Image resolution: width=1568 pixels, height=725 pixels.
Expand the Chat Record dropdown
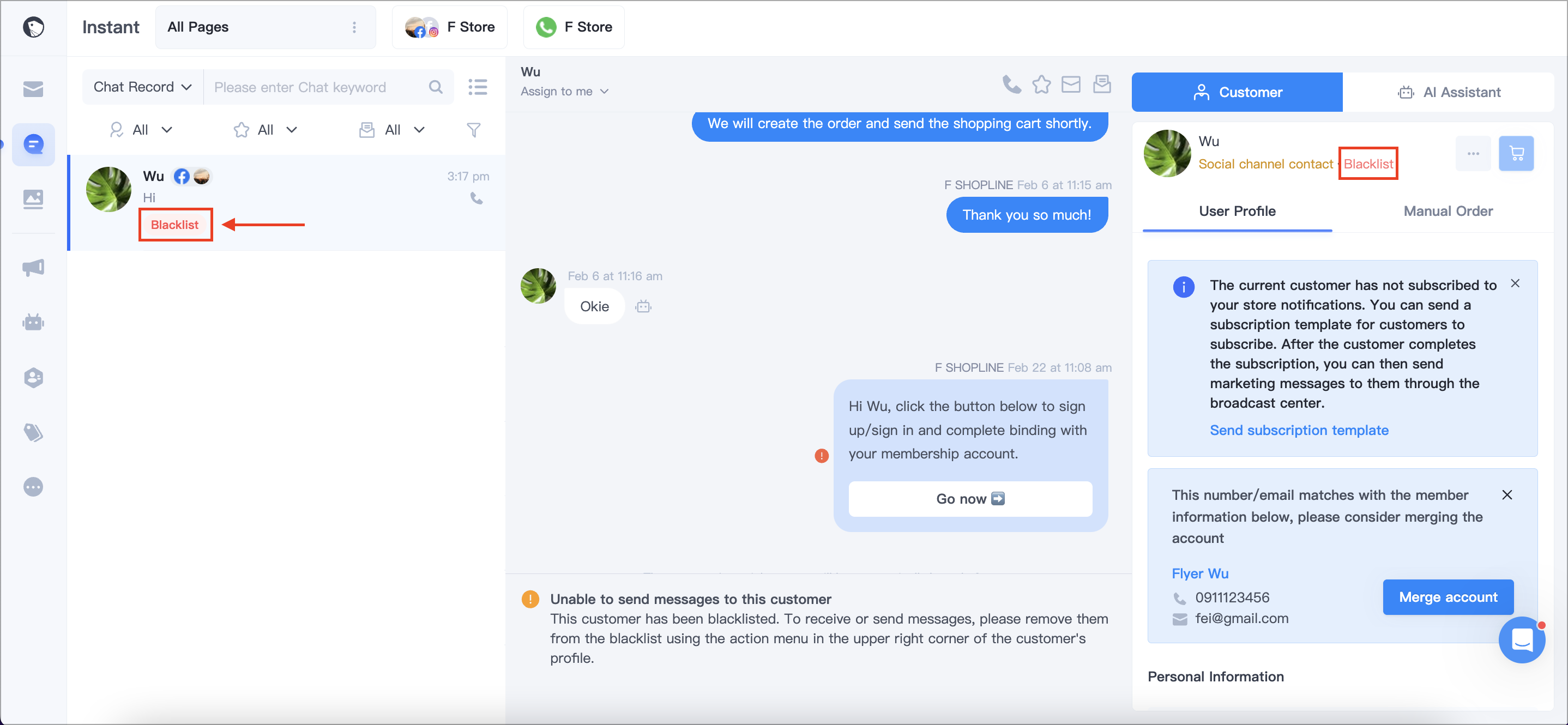(x=142, y=87)
